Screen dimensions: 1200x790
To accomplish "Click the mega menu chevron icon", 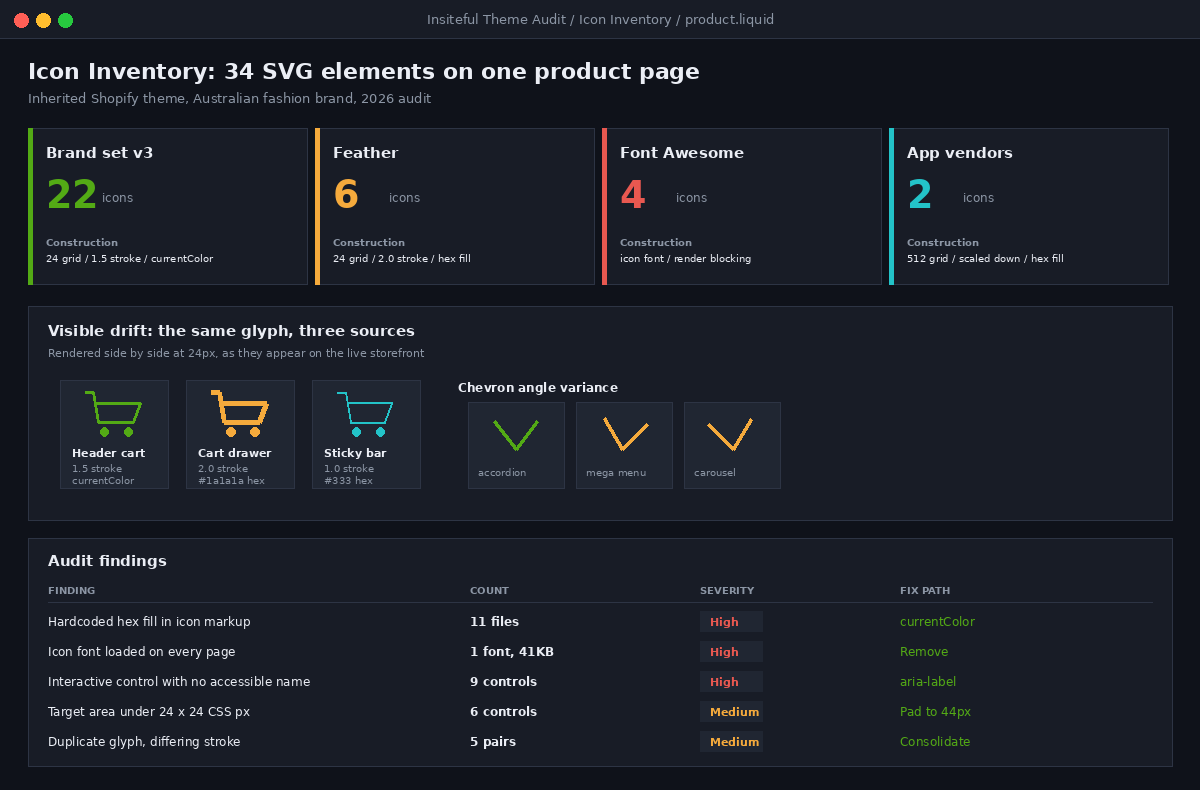I will 626,435.
